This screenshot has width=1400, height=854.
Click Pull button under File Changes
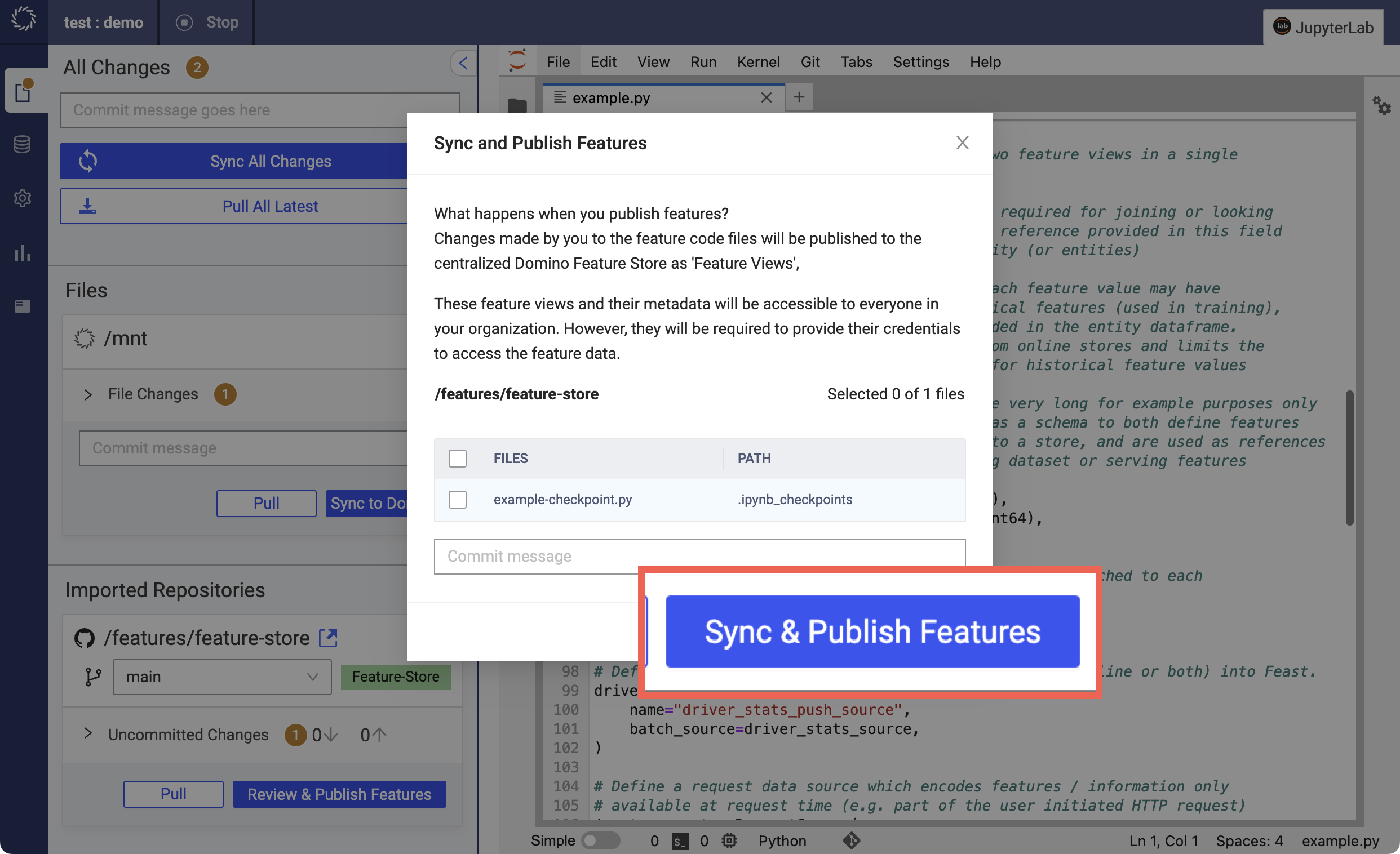coord(266,503)
